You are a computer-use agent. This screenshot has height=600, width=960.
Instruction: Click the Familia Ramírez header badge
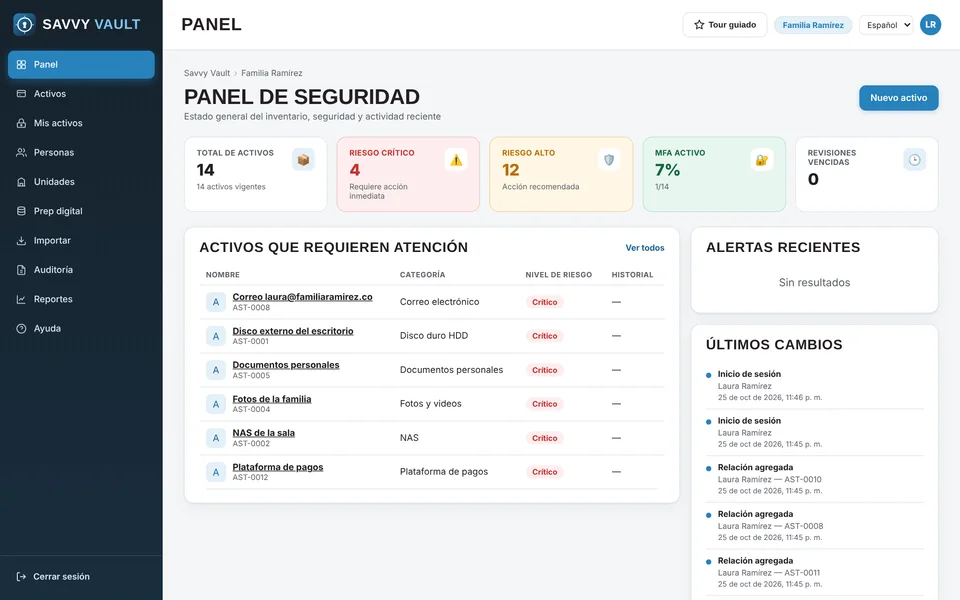[x=813, y=25]
